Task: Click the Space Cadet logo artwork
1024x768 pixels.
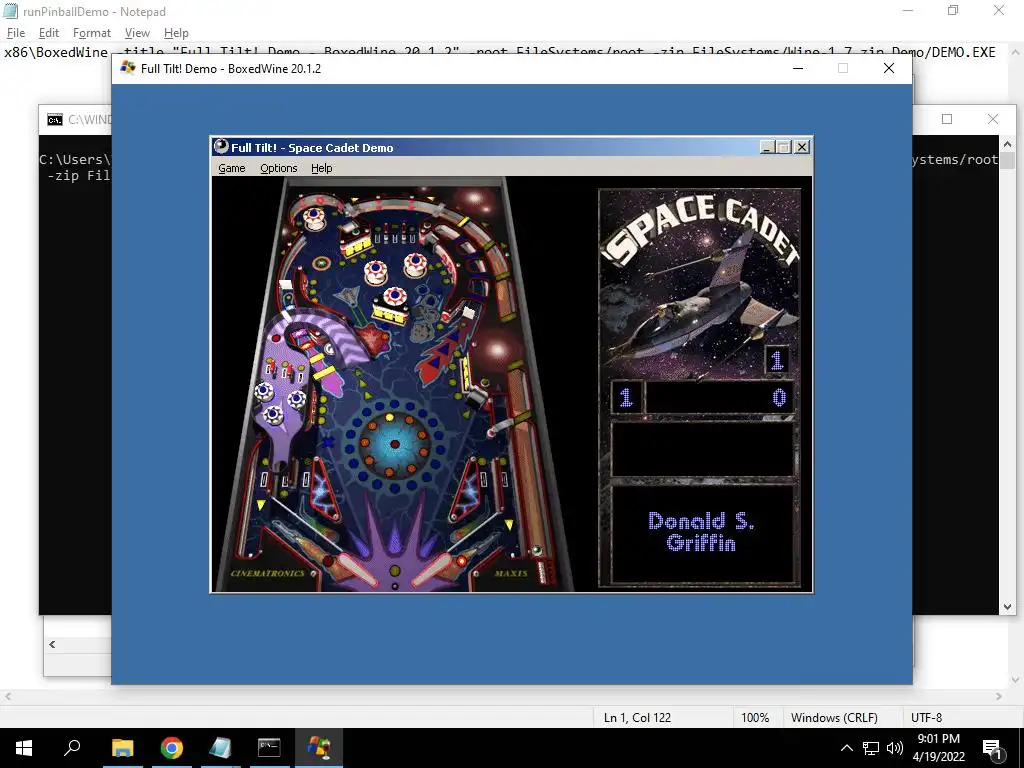Action: pyautogui.click(x=699, y=283)
